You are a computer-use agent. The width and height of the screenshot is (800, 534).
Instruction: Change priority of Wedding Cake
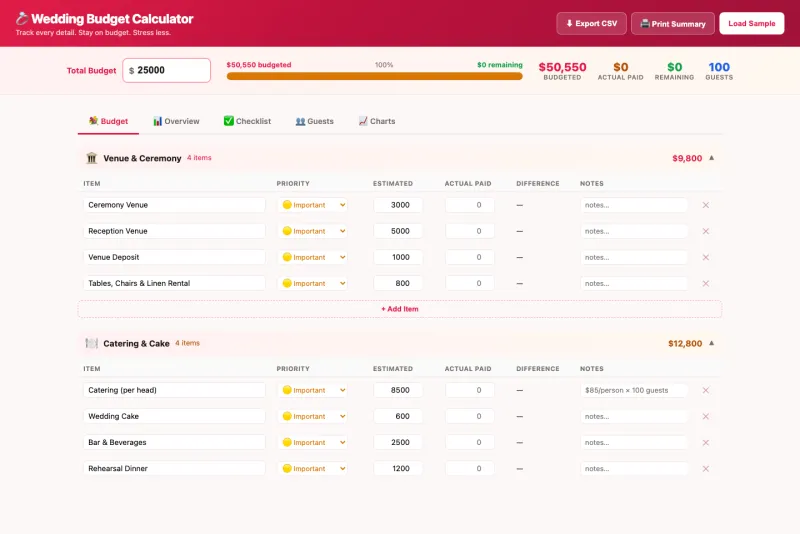(313, 416)
